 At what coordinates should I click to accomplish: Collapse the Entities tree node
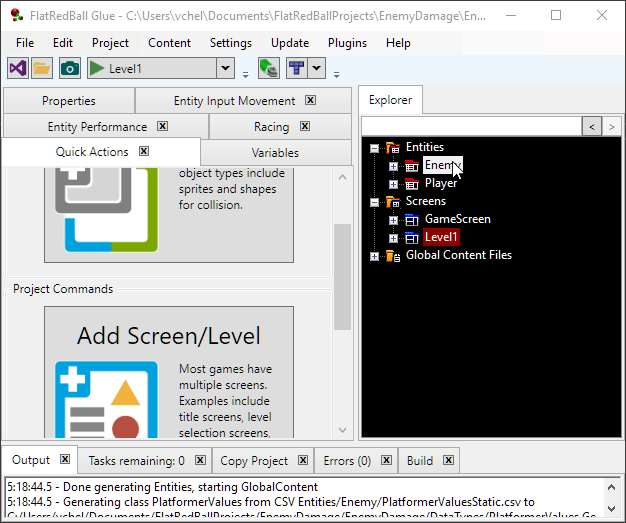point(375,148)
